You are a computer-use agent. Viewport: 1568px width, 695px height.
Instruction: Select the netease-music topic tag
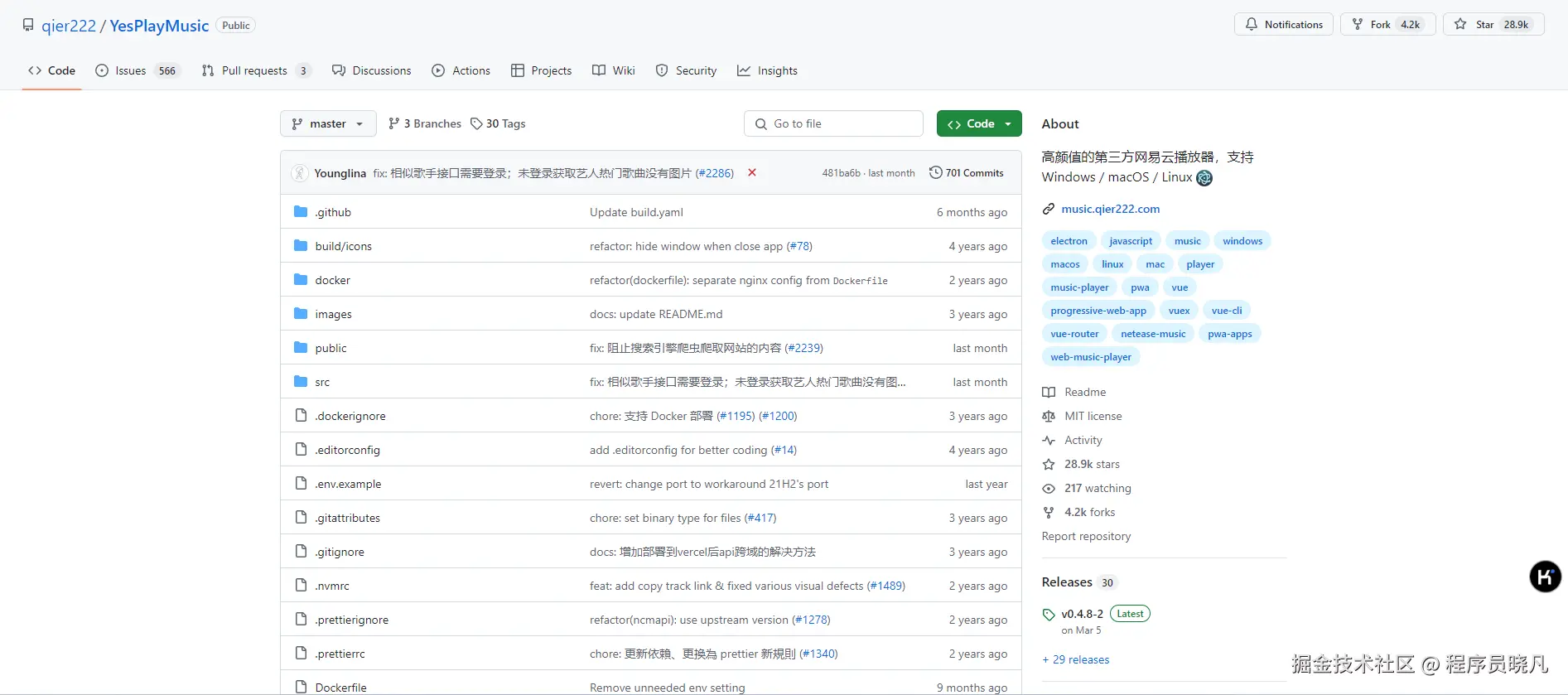coord(1153,334)
